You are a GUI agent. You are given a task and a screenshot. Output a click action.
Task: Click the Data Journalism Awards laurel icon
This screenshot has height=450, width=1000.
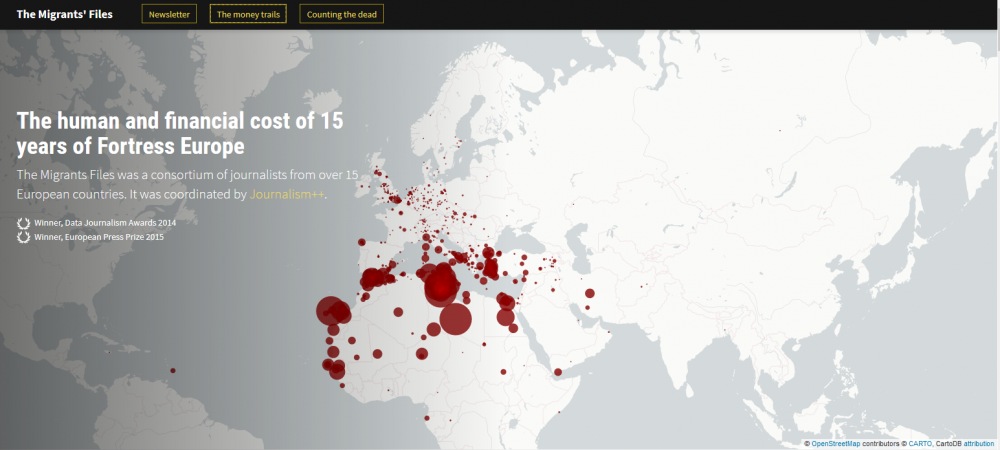pos(23,223)
